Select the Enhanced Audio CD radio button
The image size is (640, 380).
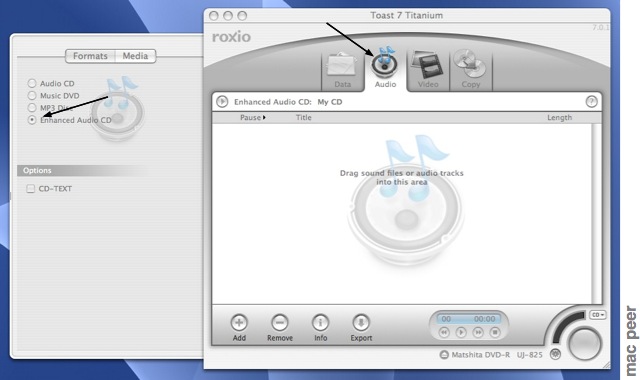click(32, 120)
